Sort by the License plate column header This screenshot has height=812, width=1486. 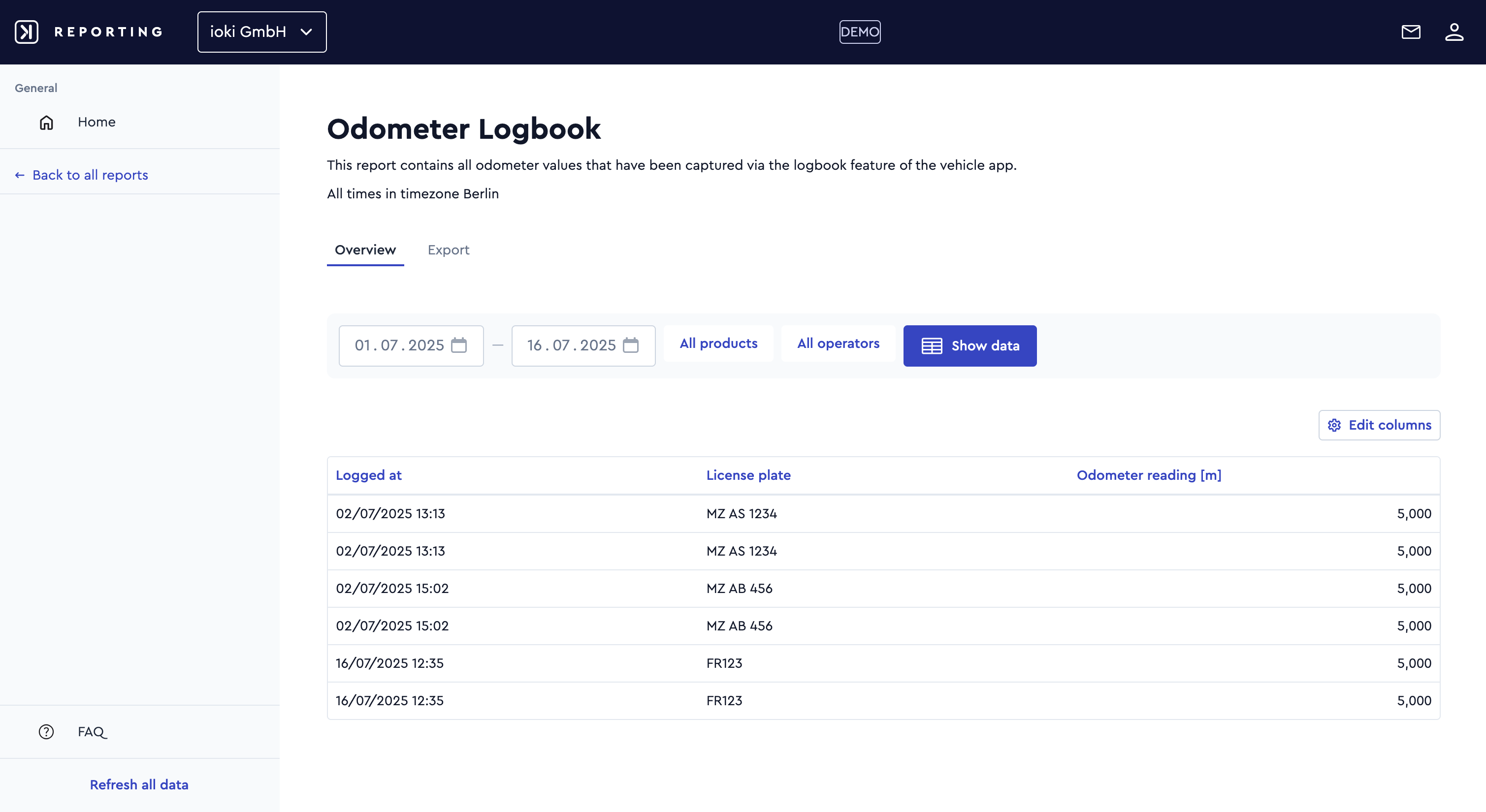pyautogui.click(x=748, y=476)
